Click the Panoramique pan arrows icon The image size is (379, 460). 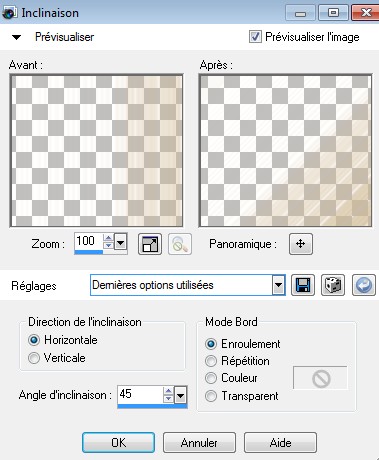tap(301, 244)
